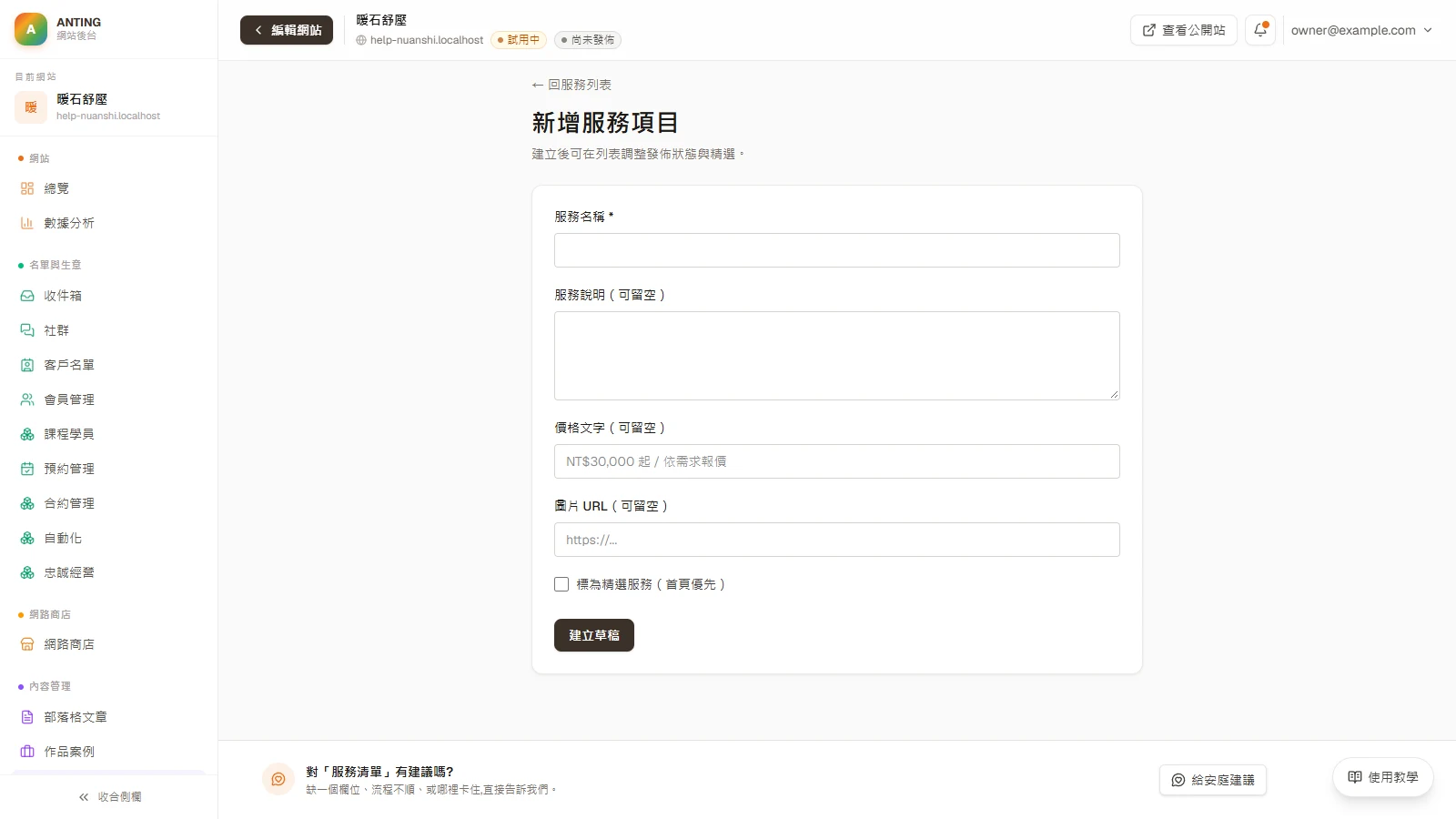Click the 社群 chat icon
This screenshot has width=1456, height=819.
pos(27,330)
